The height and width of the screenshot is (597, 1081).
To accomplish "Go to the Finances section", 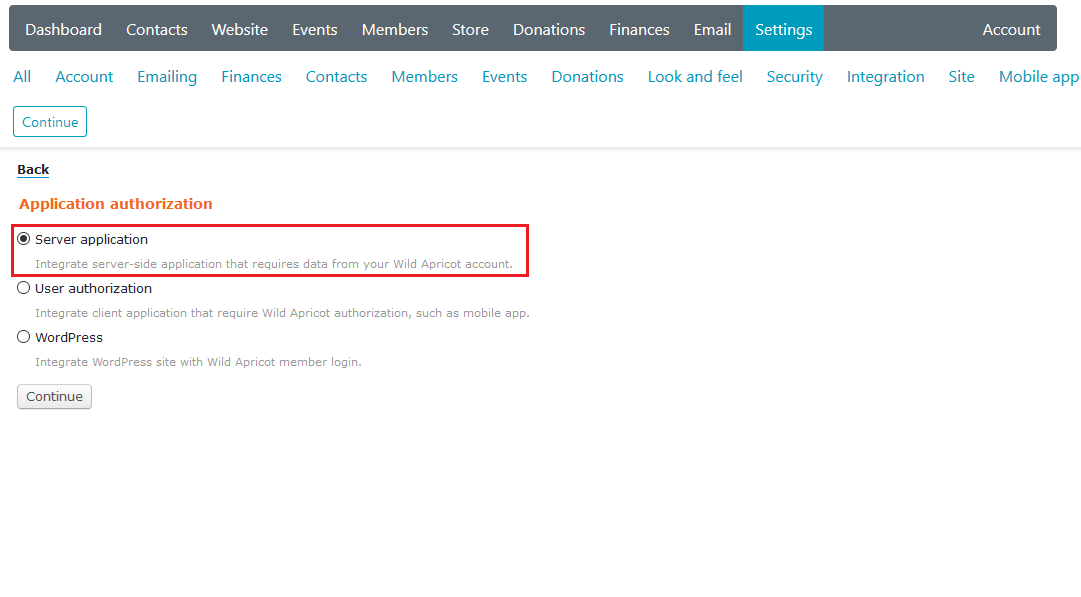I will [639, 28].
